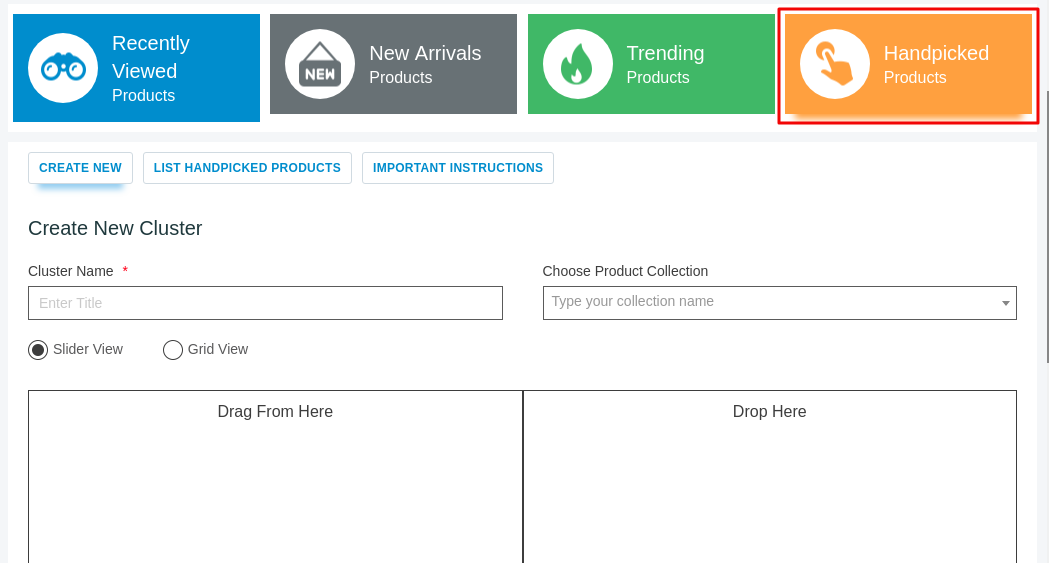Click the pointing hand Handpicked icon
Viewport: 1049px width, 563px height.
coord(835,64)
